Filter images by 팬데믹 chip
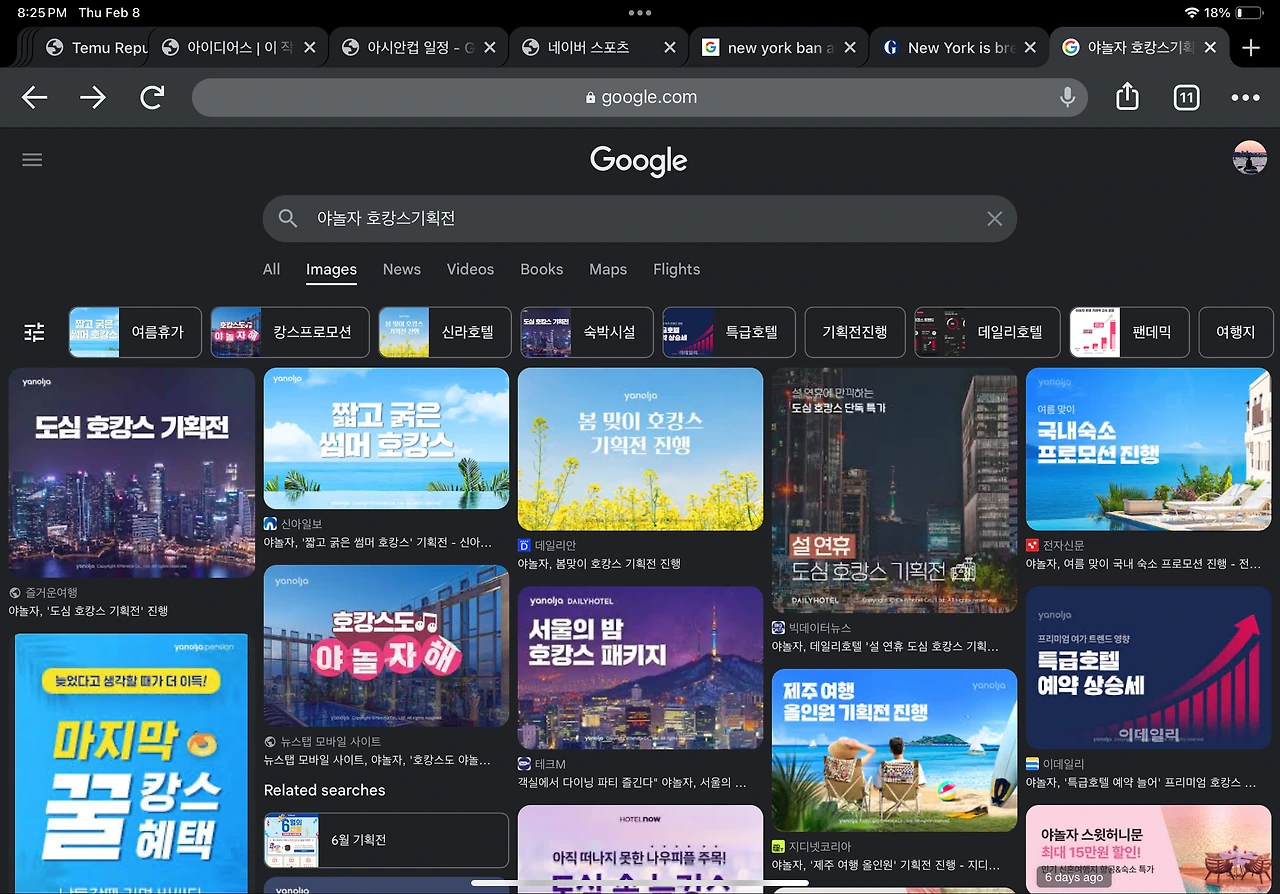Viewport: 1280px width, 894px height. point(1130,332)
